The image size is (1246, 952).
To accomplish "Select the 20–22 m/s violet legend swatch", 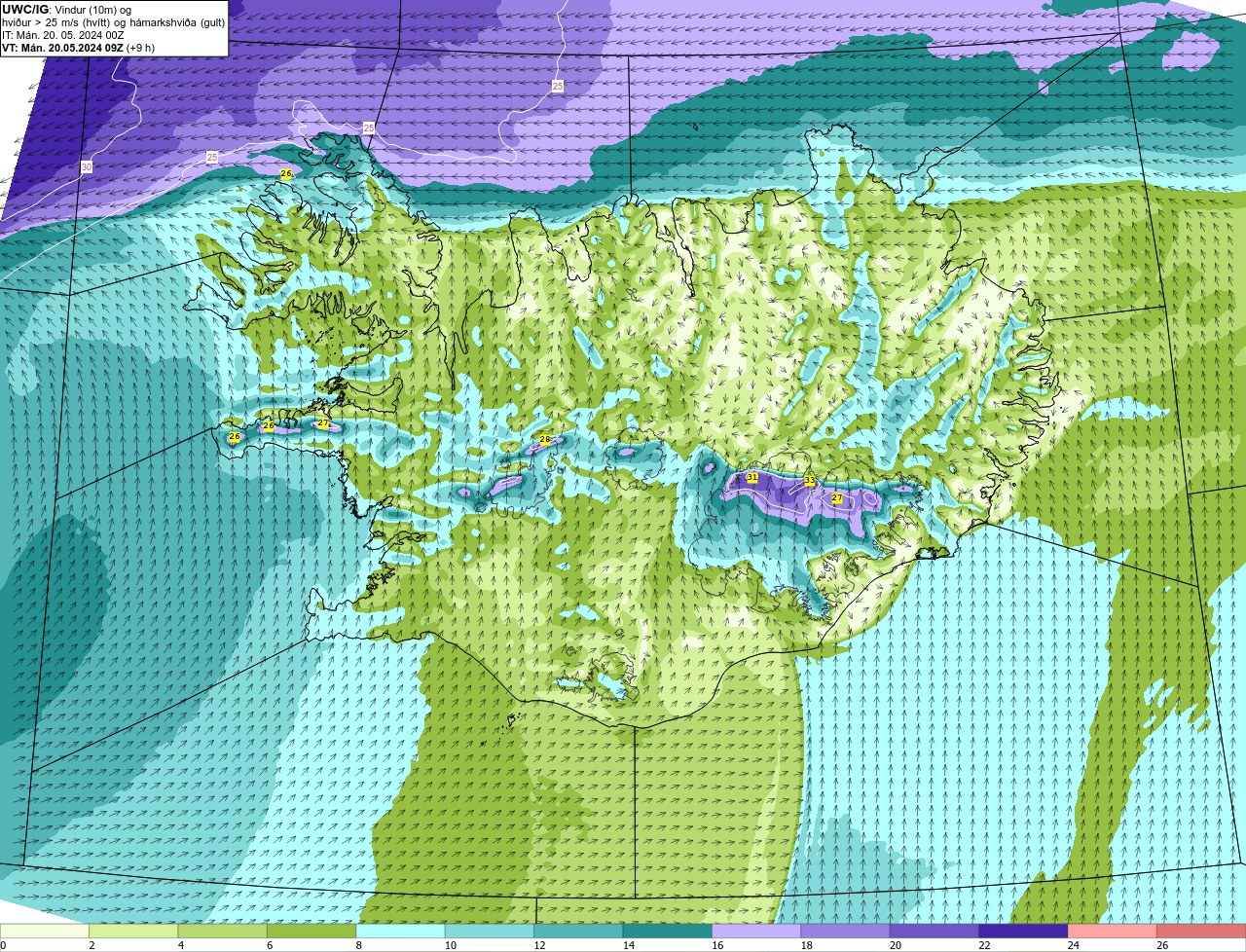I will point(934,931).
